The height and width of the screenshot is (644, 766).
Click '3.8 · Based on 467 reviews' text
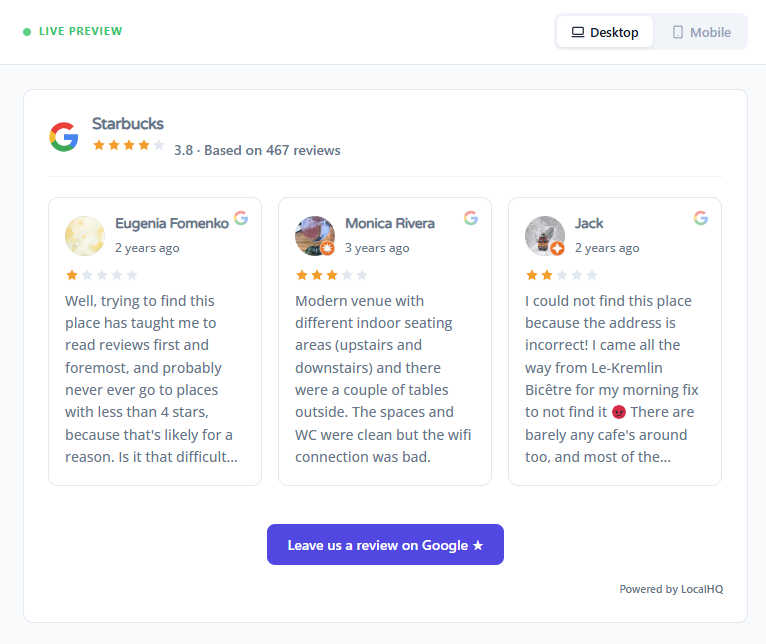point(257,150)
